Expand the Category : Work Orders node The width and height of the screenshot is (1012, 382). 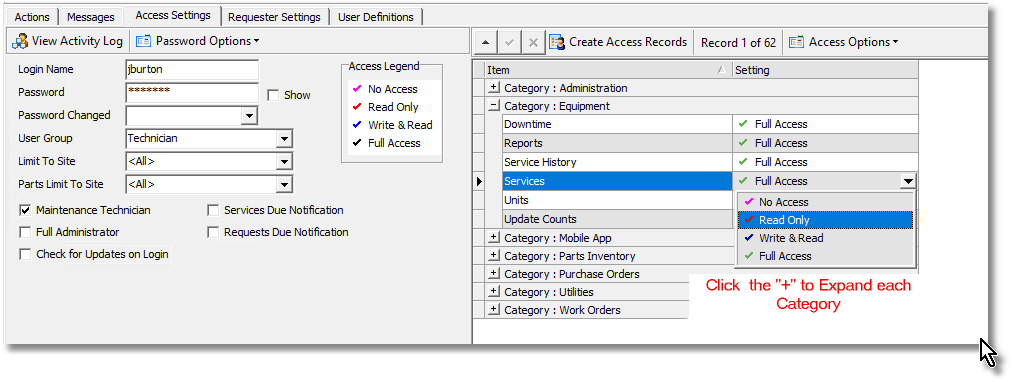[x=494, y=310]
